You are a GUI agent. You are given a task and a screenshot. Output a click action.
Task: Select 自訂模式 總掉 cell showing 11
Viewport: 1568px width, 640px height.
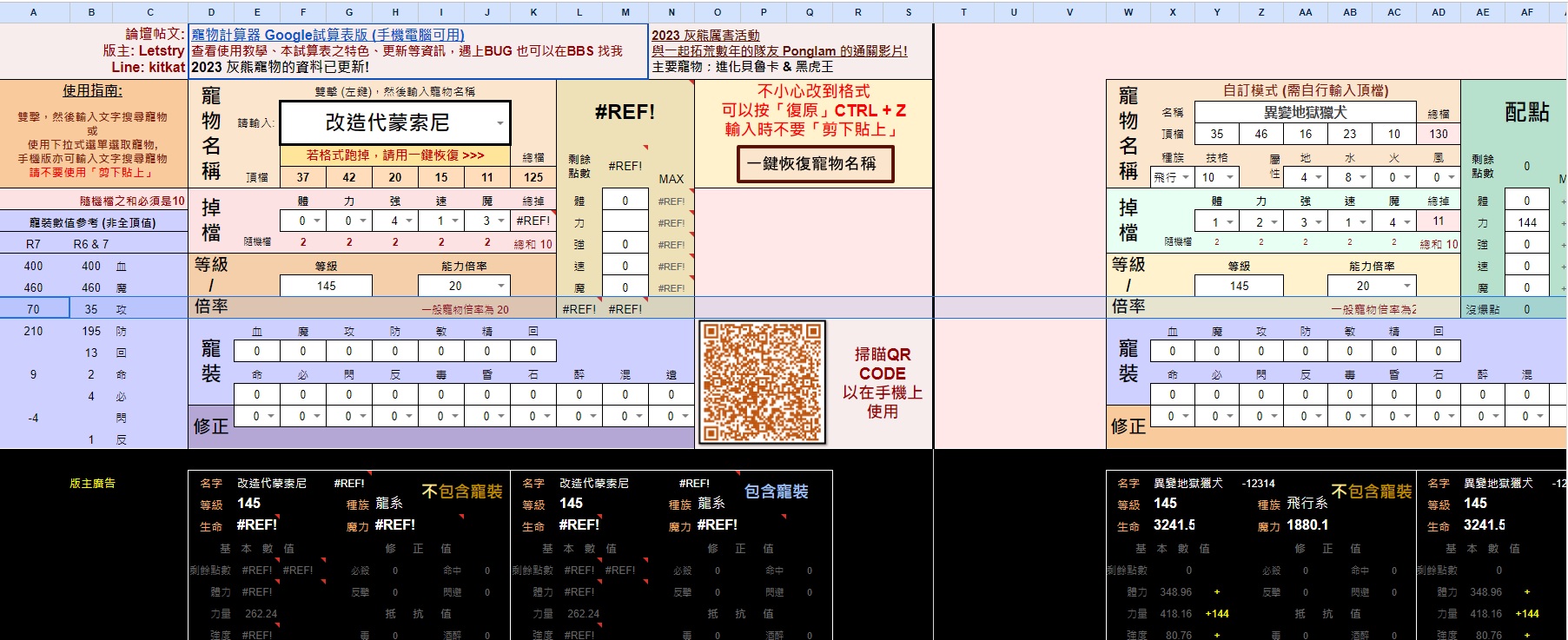coord(1439,221)
